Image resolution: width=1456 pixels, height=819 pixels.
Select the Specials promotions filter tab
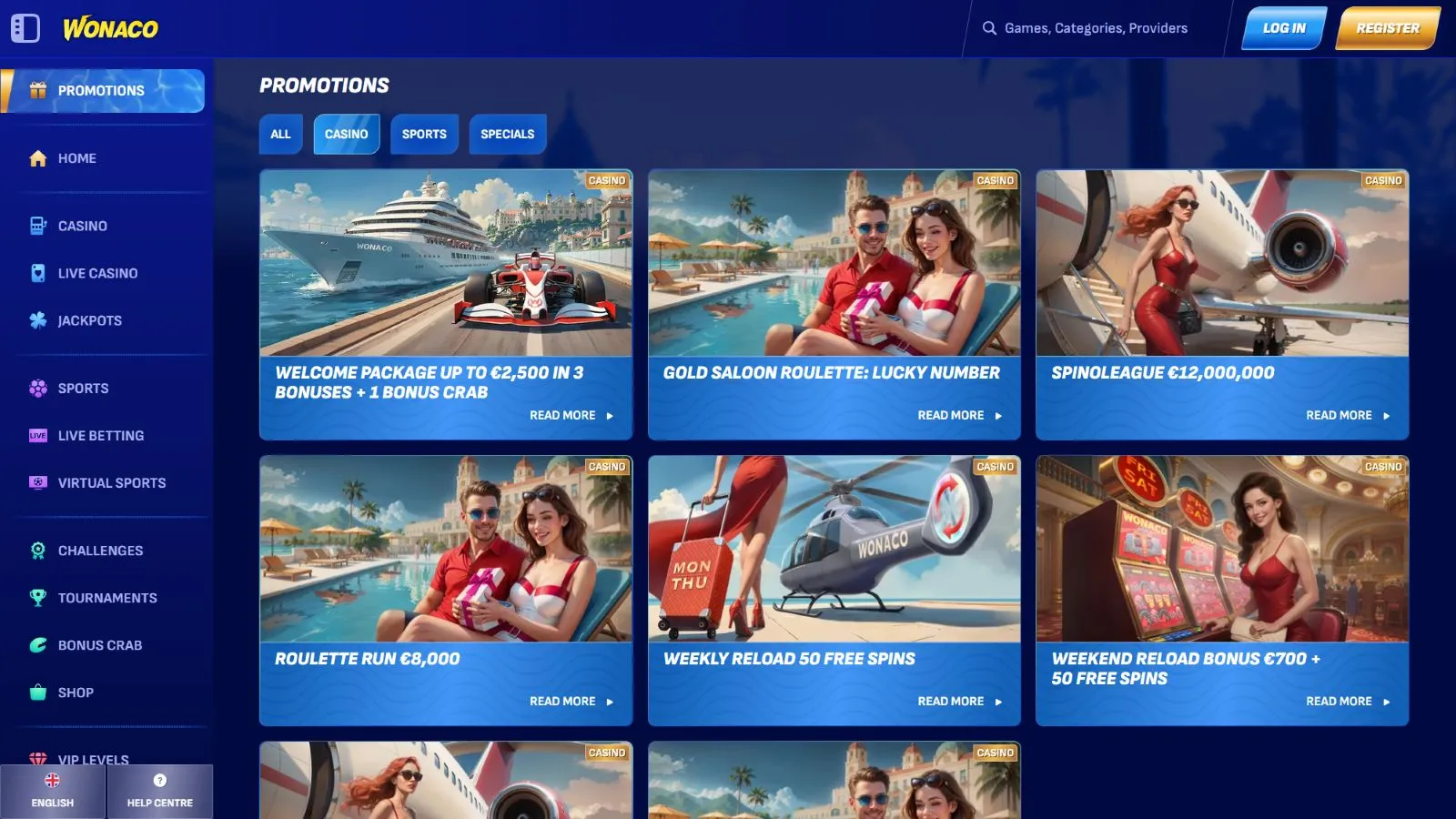click(x=507, y=134)
